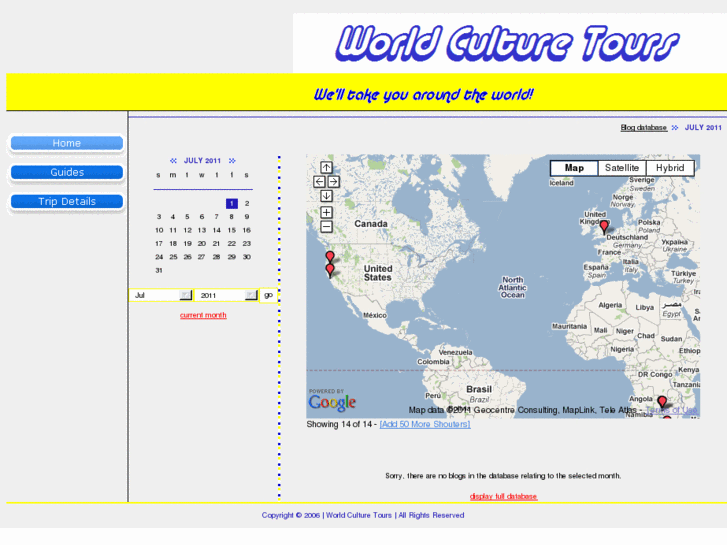Image resolution: width=727 pixels, height=545 pixels.
Task: Click JULY 2011 calendar title
Action: coord(202,160)
